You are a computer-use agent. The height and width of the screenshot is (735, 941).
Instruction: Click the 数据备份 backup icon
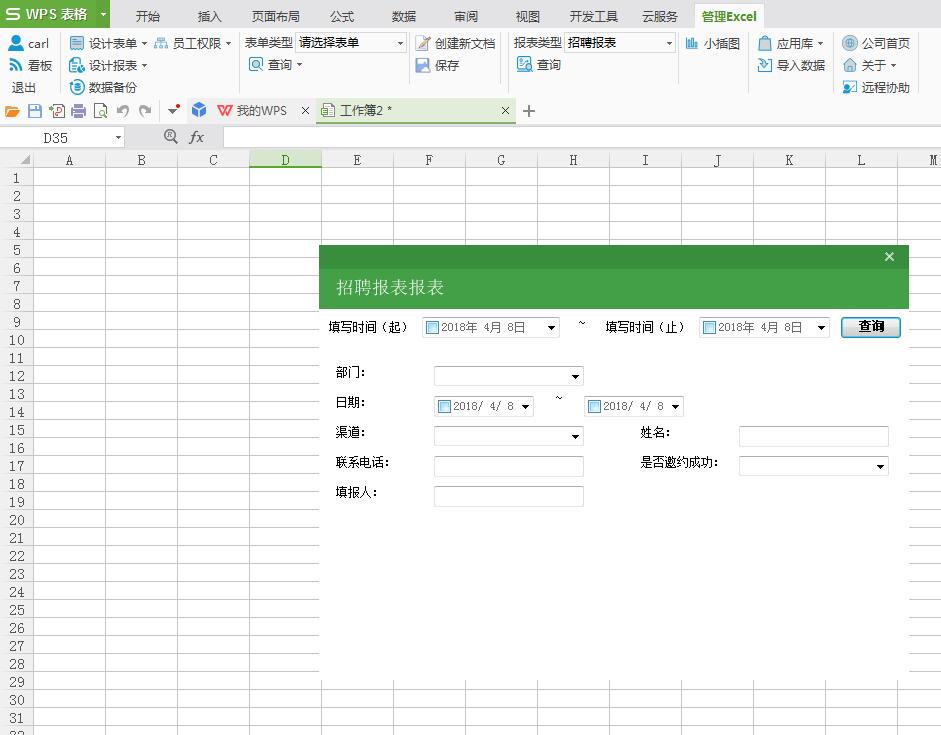pos(77,87)
